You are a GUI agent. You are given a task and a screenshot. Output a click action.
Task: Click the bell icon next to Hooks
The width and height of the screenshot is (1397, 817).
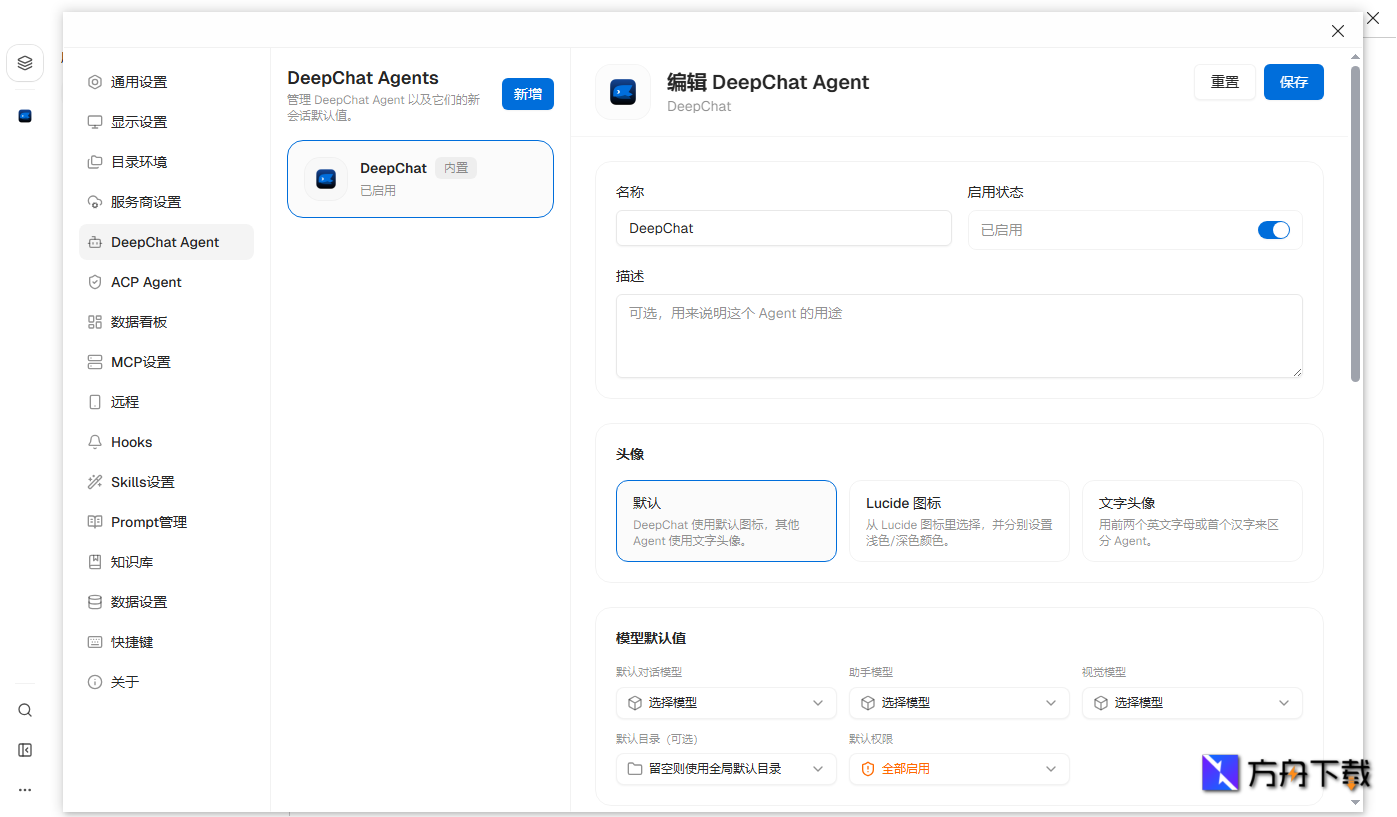click(x=94, y=441)
